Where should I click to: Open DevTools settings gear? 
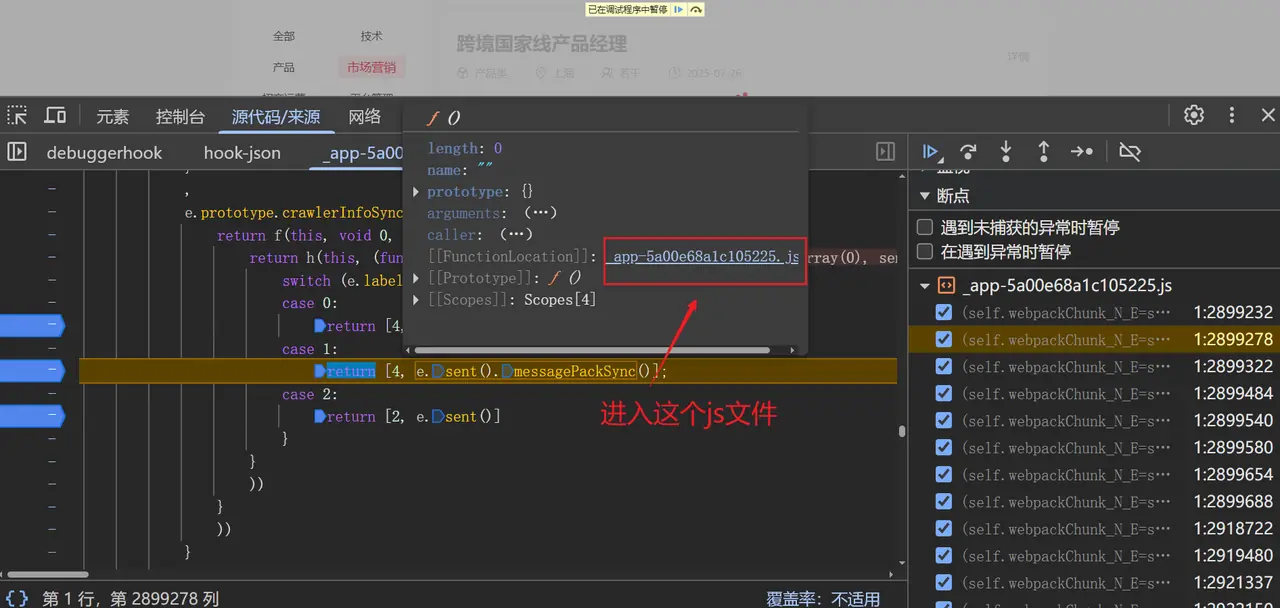(x=1194, y=115)
